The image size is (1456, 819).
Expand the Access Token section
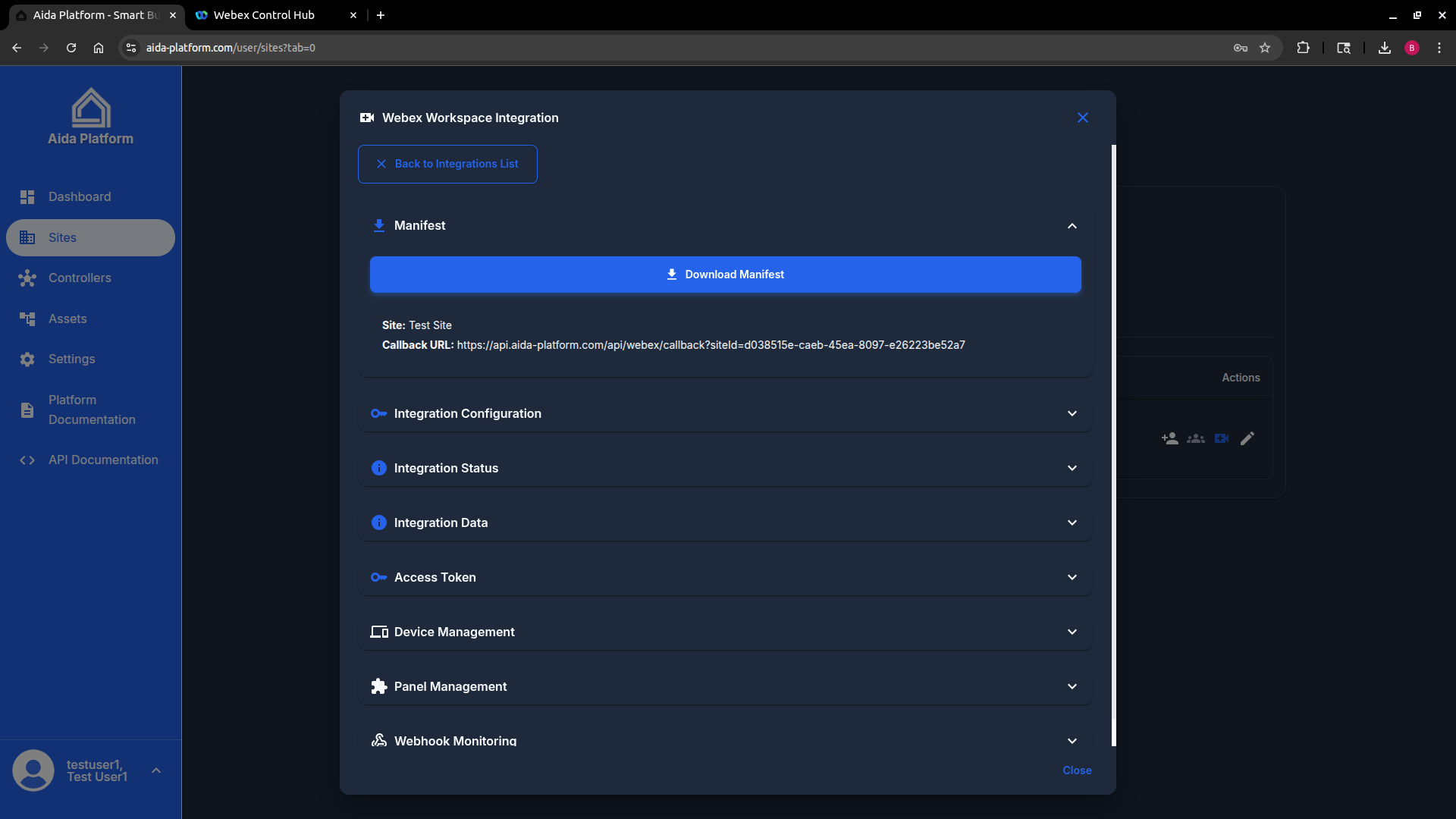coord(1072,577)
